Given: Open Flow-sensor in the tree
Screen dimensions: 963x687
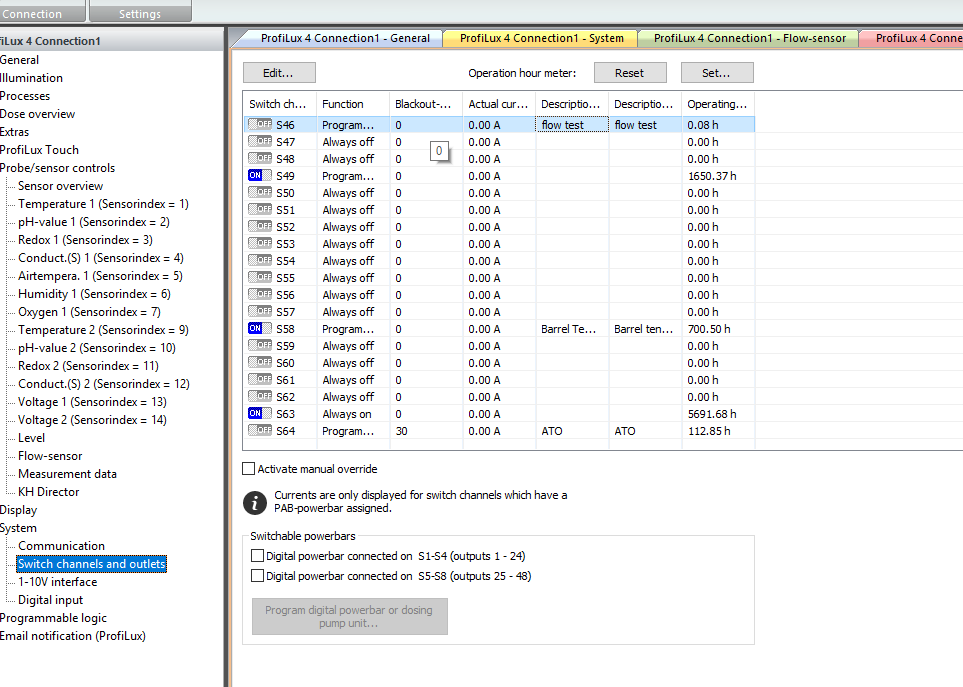Looking at the screenshot, I should (x=50, y=456).
